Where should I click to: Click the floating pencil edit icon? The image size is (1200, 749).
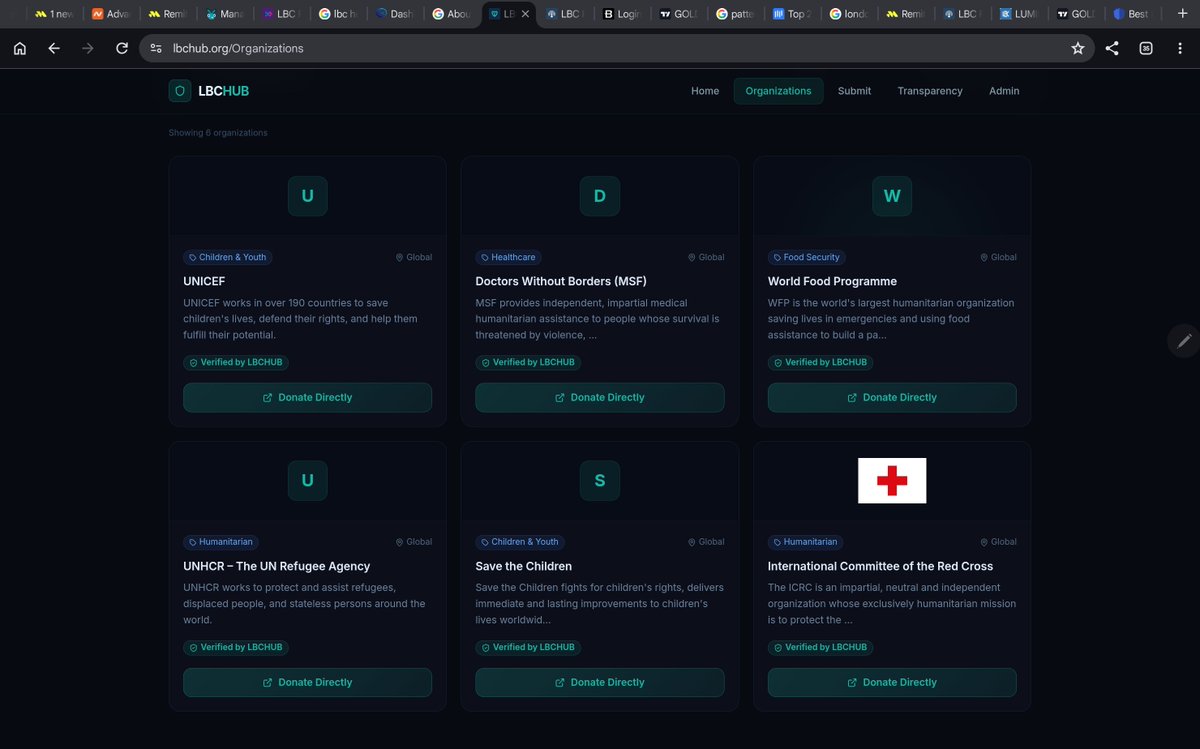click(x=1184, y=341)
